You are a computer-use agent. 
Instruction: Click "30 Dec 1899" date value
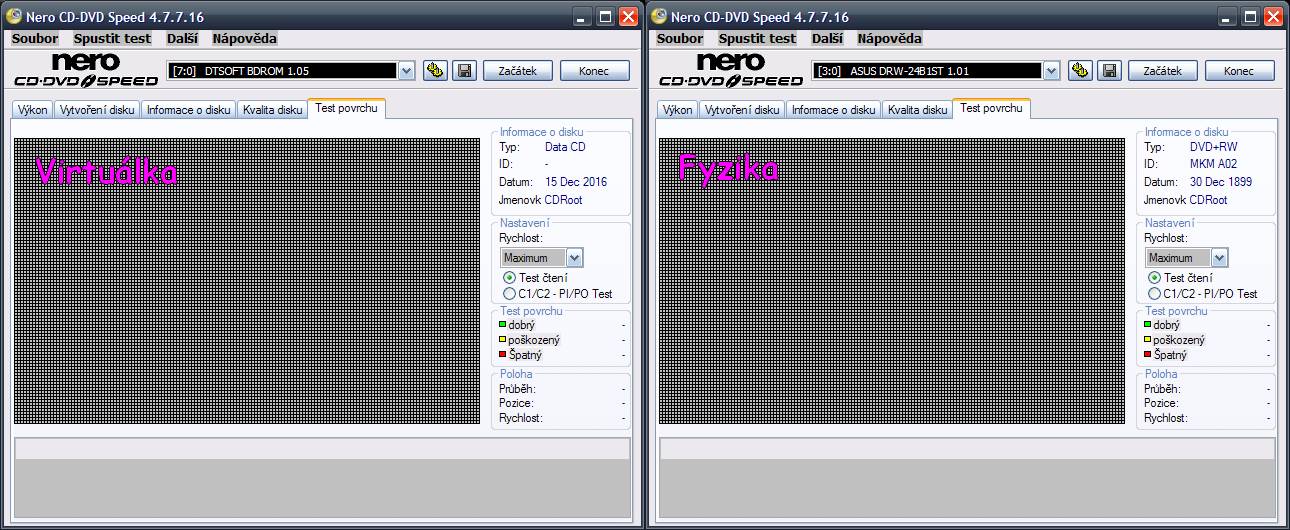1221,182
